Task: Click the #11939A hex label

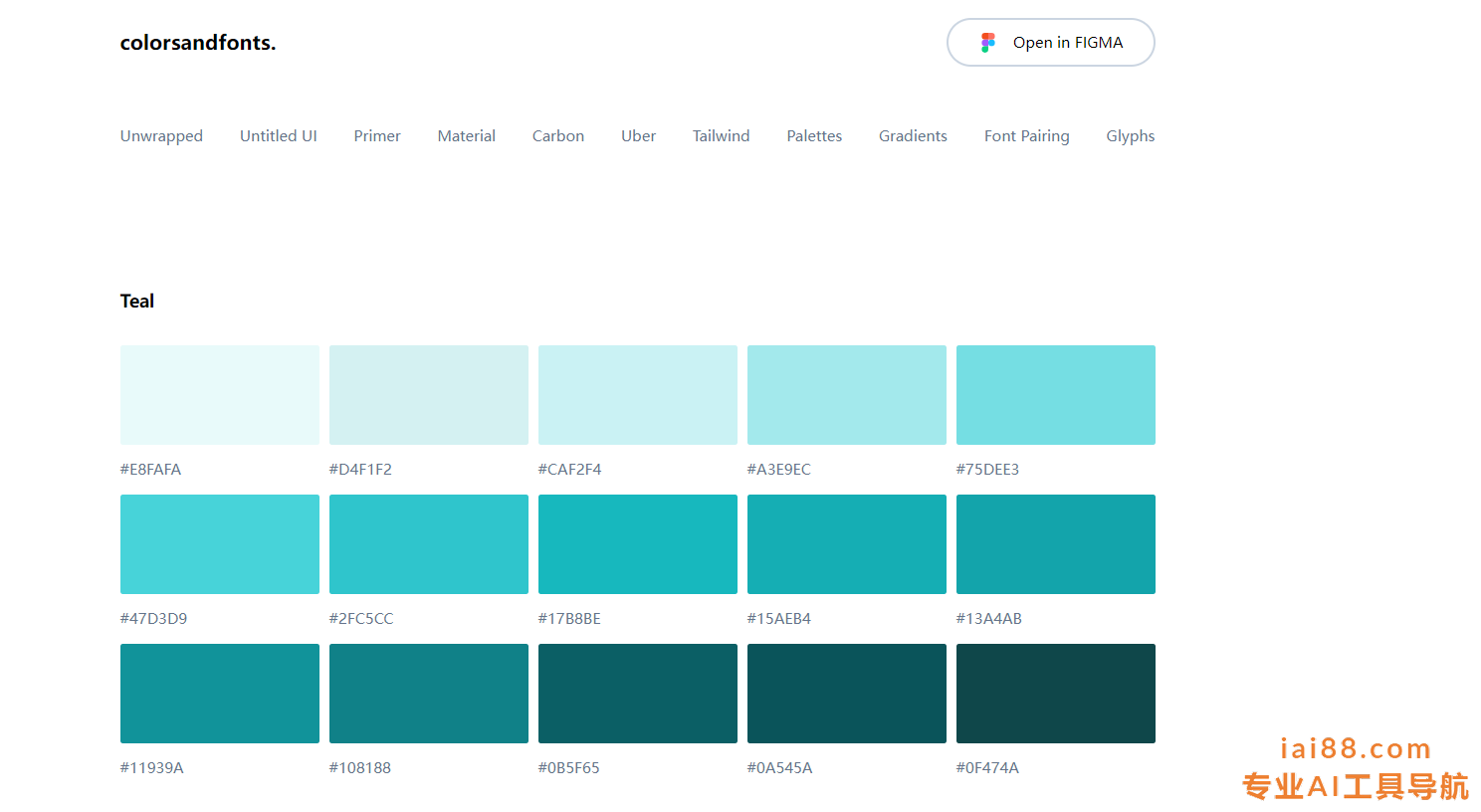Action: 152,768
